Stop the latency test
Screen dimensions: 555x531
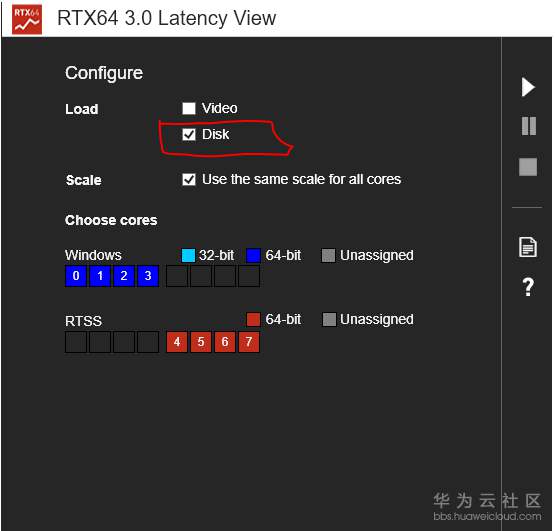click(x=528, y=167)
